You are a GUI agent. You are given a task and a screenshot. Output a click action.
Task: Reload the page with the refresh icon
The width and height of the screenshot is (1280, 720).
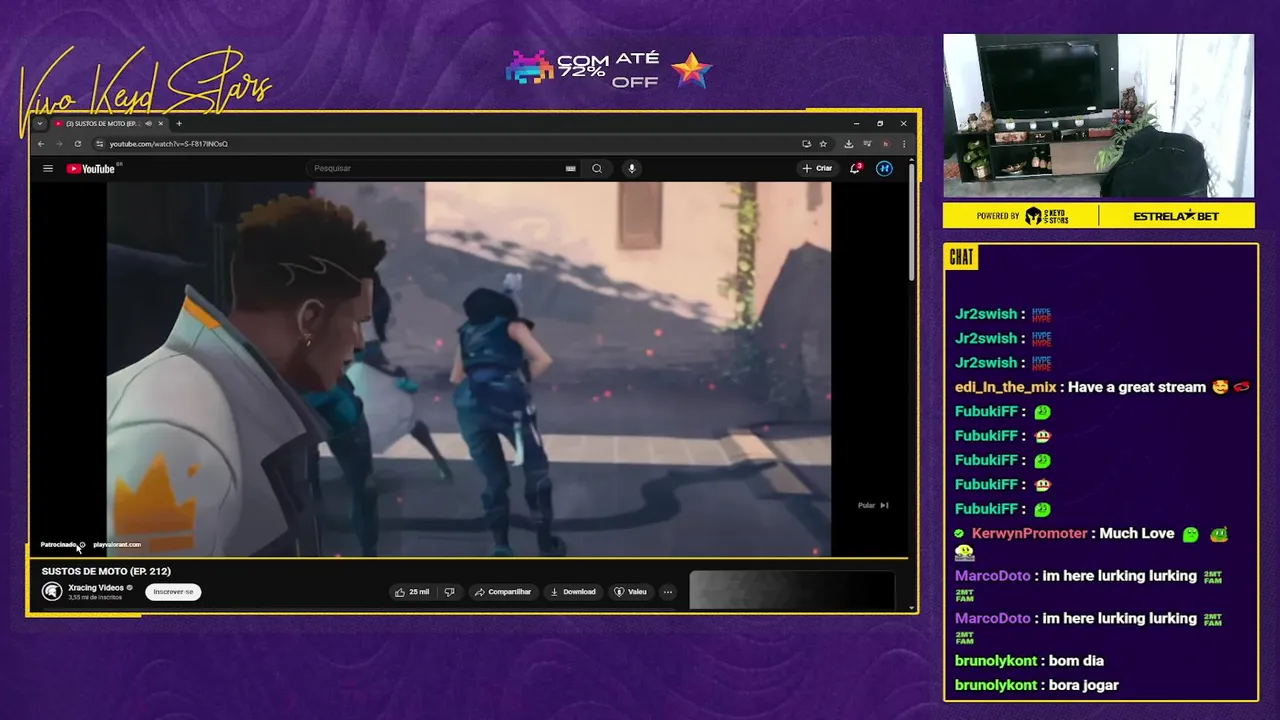coord(77,144)
